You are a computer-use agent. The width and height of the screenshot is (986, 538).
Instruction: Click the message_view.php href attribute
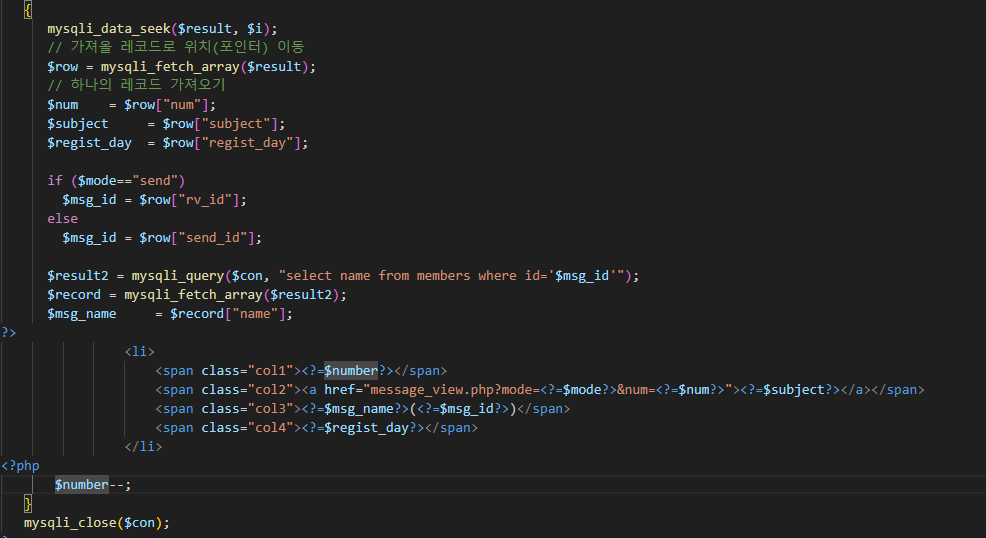pos(528,390)
